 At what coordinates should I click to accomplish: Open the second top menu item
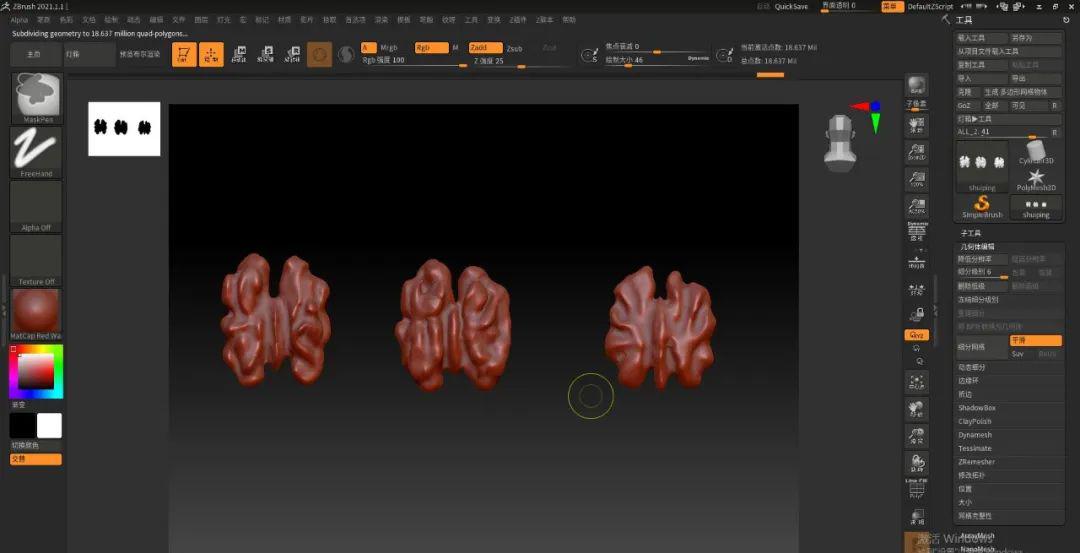tap(44, 20)
